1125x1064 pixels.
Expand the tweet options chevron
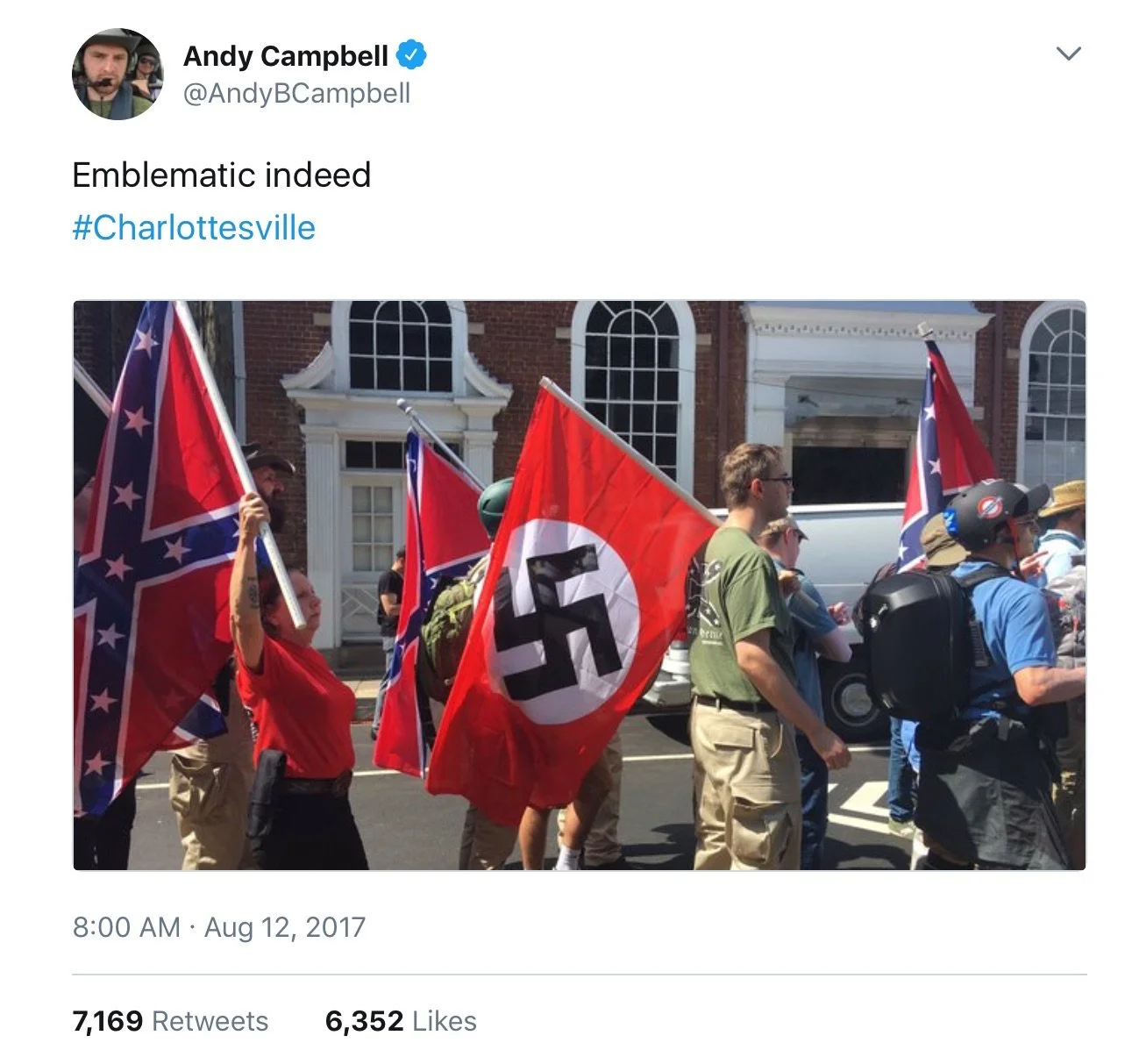pyautogui.click(x=1068, y=54)
